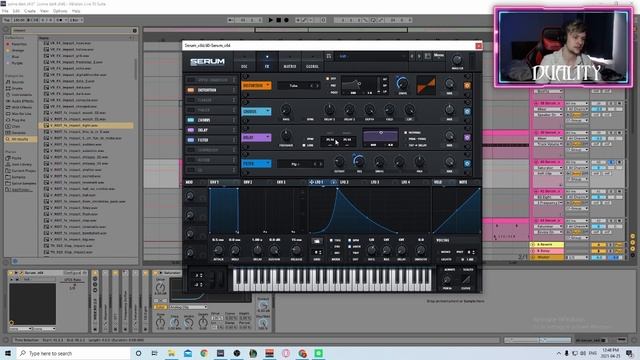Viewport: 640px width, 360px height.
Task: Click the Porta knob in voicing
Action: 447,280
